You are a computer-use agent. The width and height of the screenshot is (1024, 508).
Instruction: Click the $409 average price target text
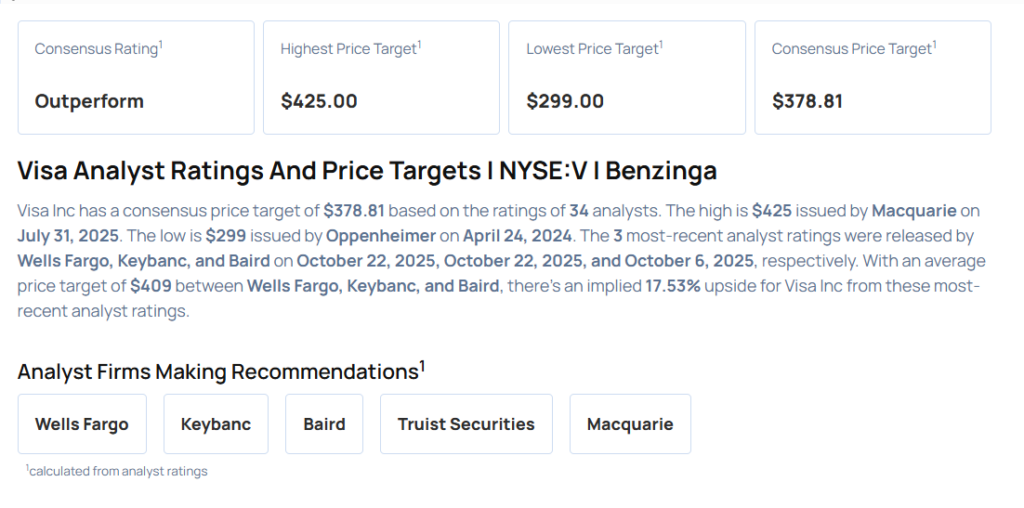(149, 286)
